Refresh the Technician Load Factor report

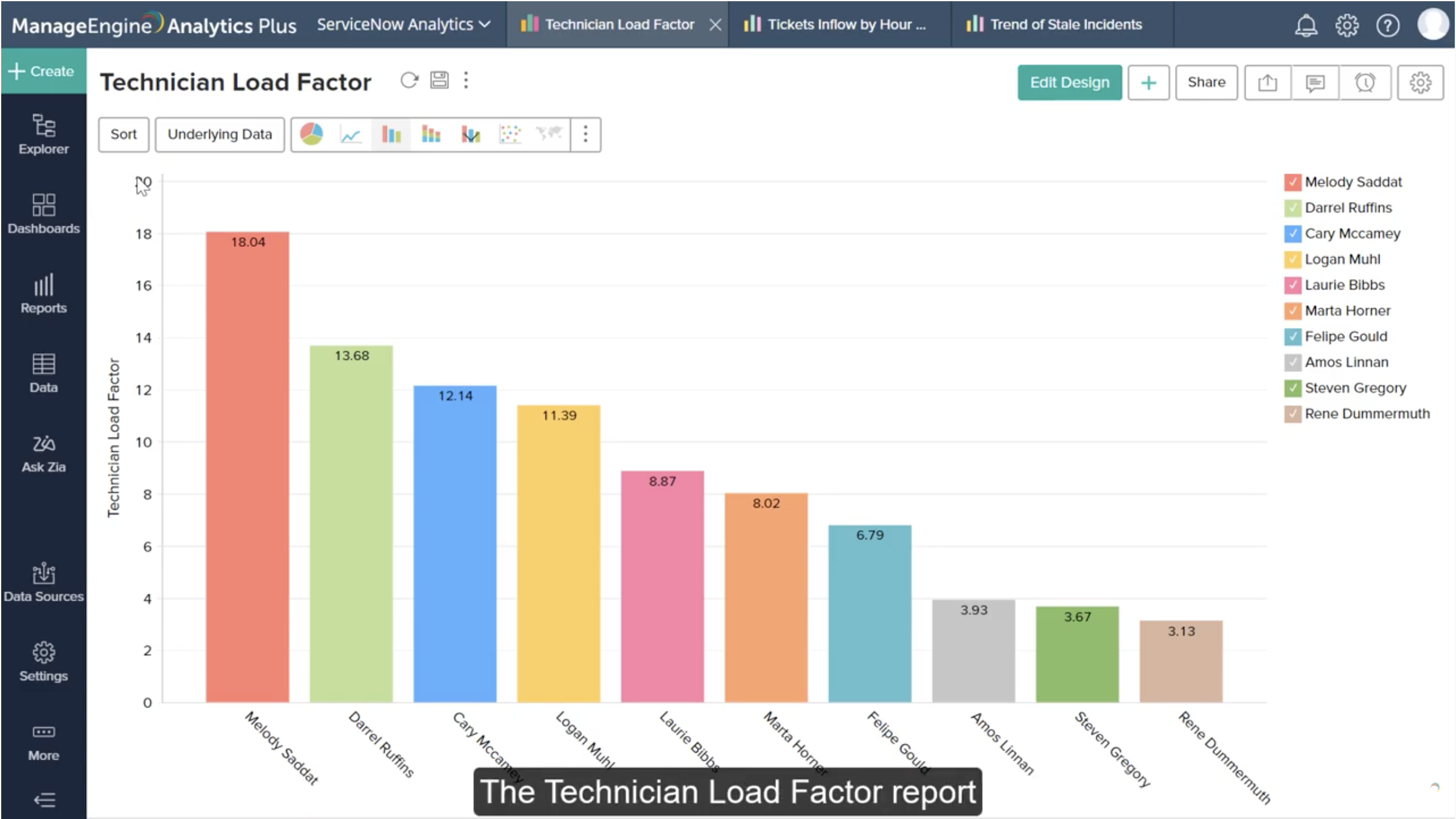point(409,81)
